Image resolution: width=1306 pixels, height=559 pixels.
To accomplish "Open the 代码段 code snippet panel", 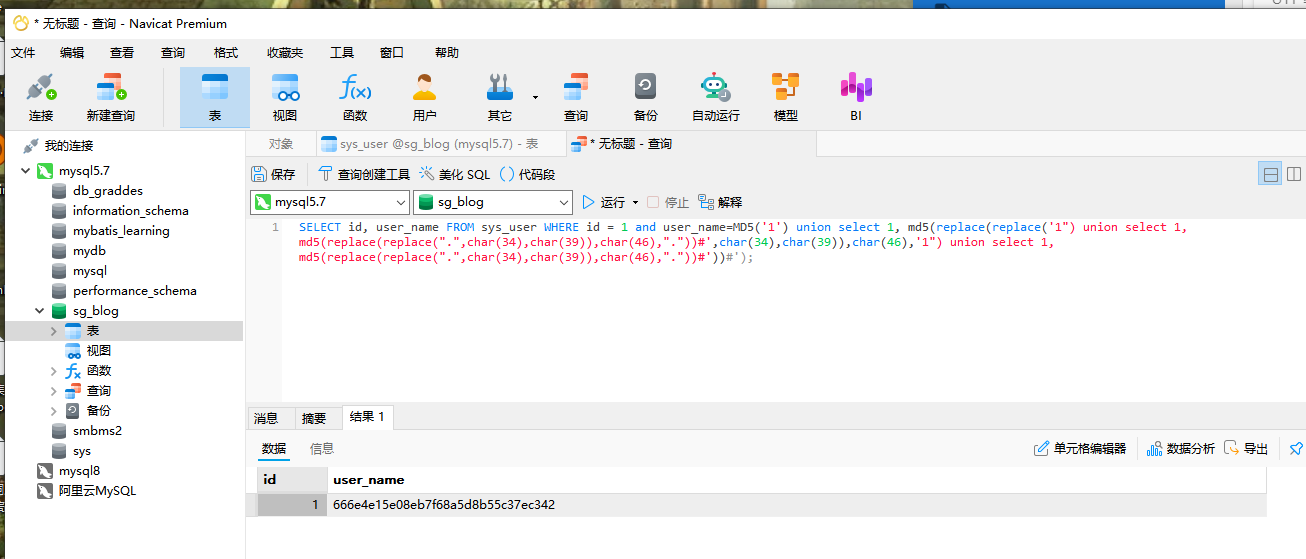I will pyautogui.click(x=527, y=174).
